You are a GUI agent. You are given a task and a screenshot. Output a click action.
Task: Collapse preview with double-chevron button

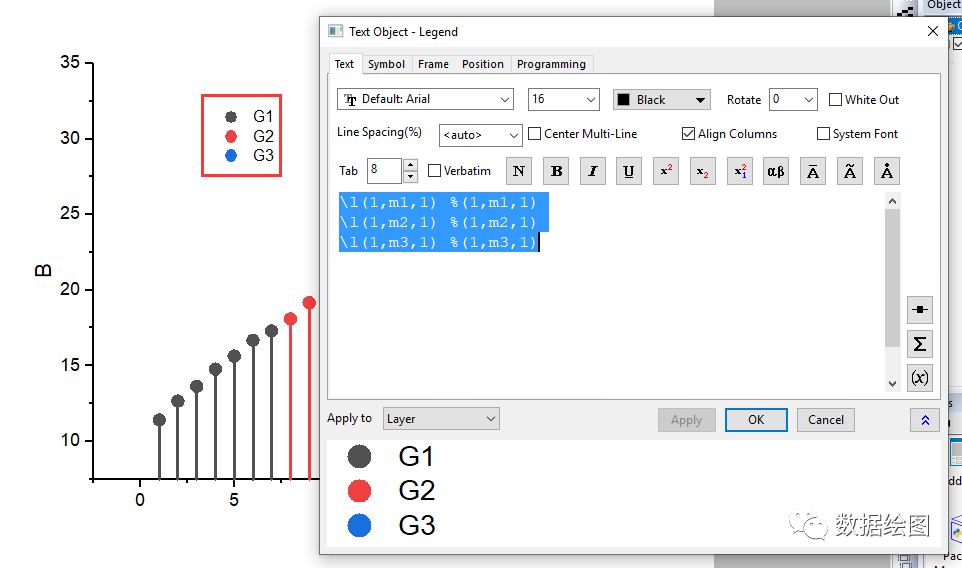[x=925, y=420]
